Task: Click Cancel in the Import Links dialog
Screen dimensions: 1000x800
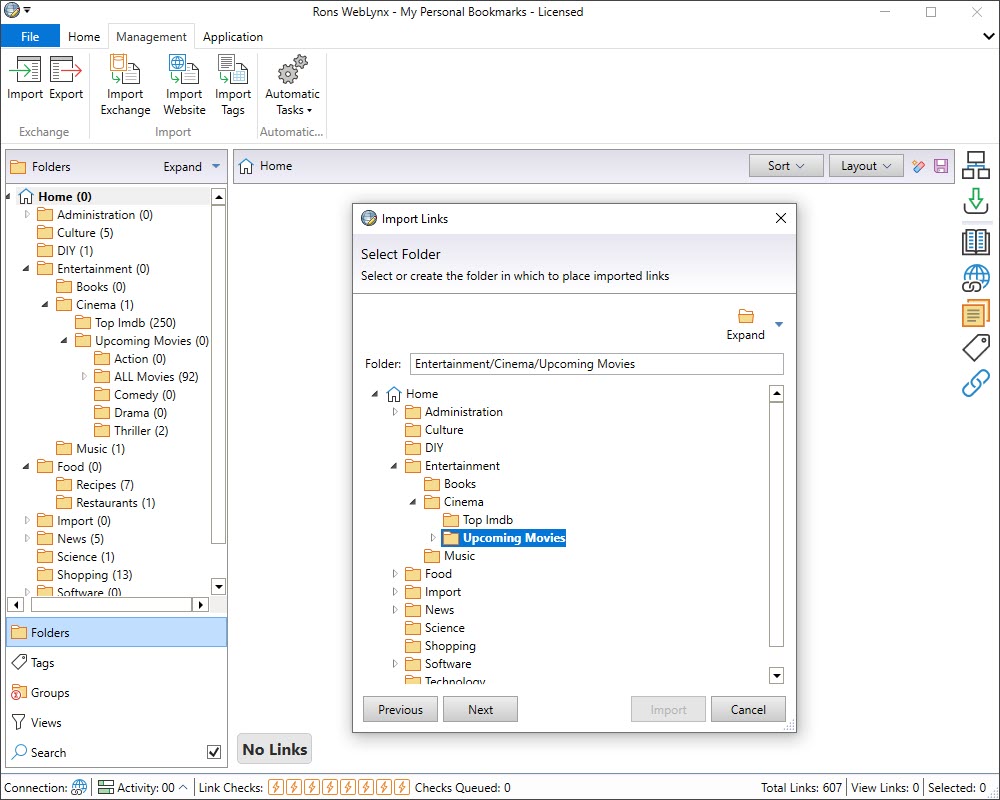Action: [x=748, y=709]
